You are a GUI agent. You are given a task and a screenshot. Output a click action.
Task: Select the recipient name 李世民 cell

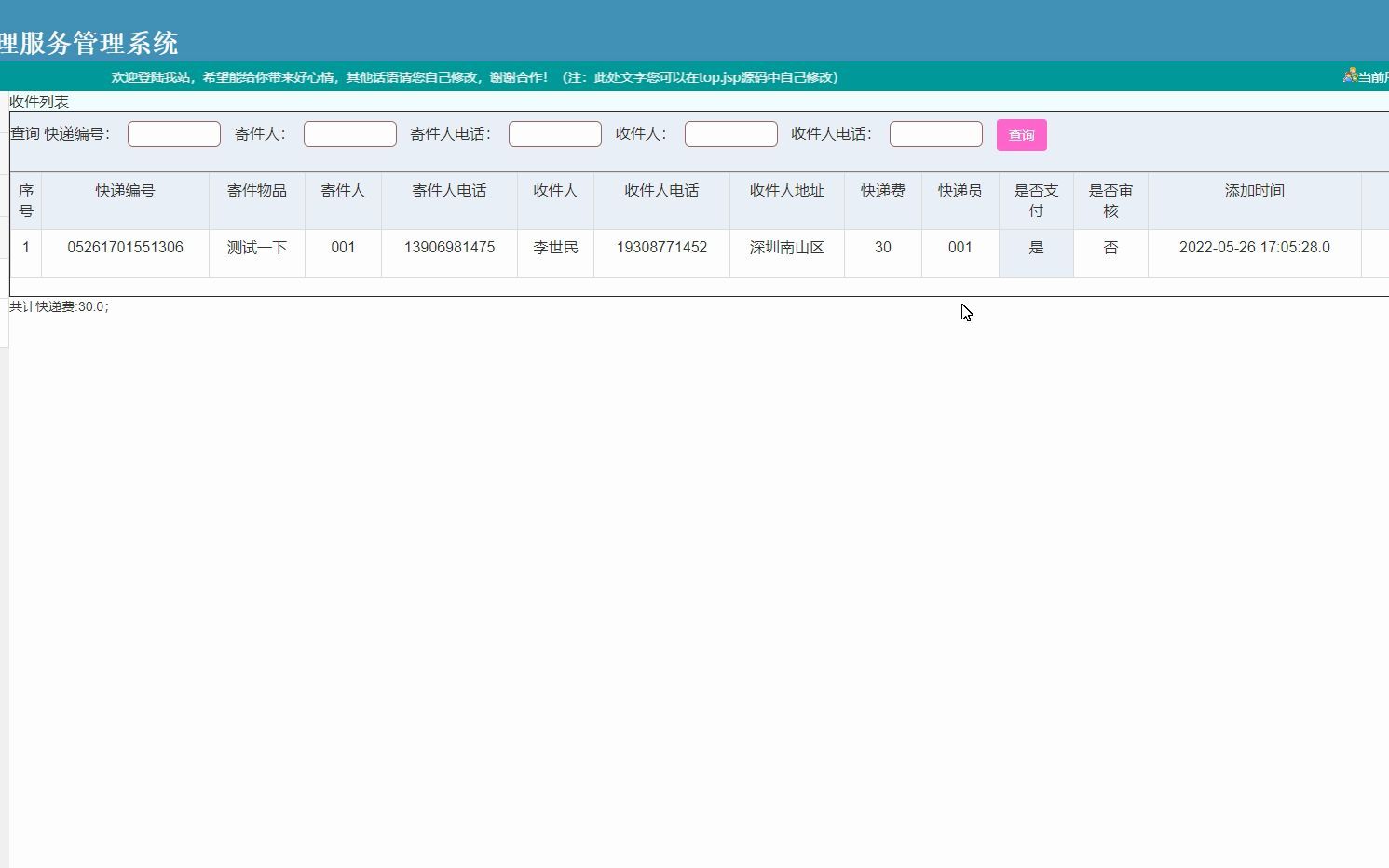[555, 247]
